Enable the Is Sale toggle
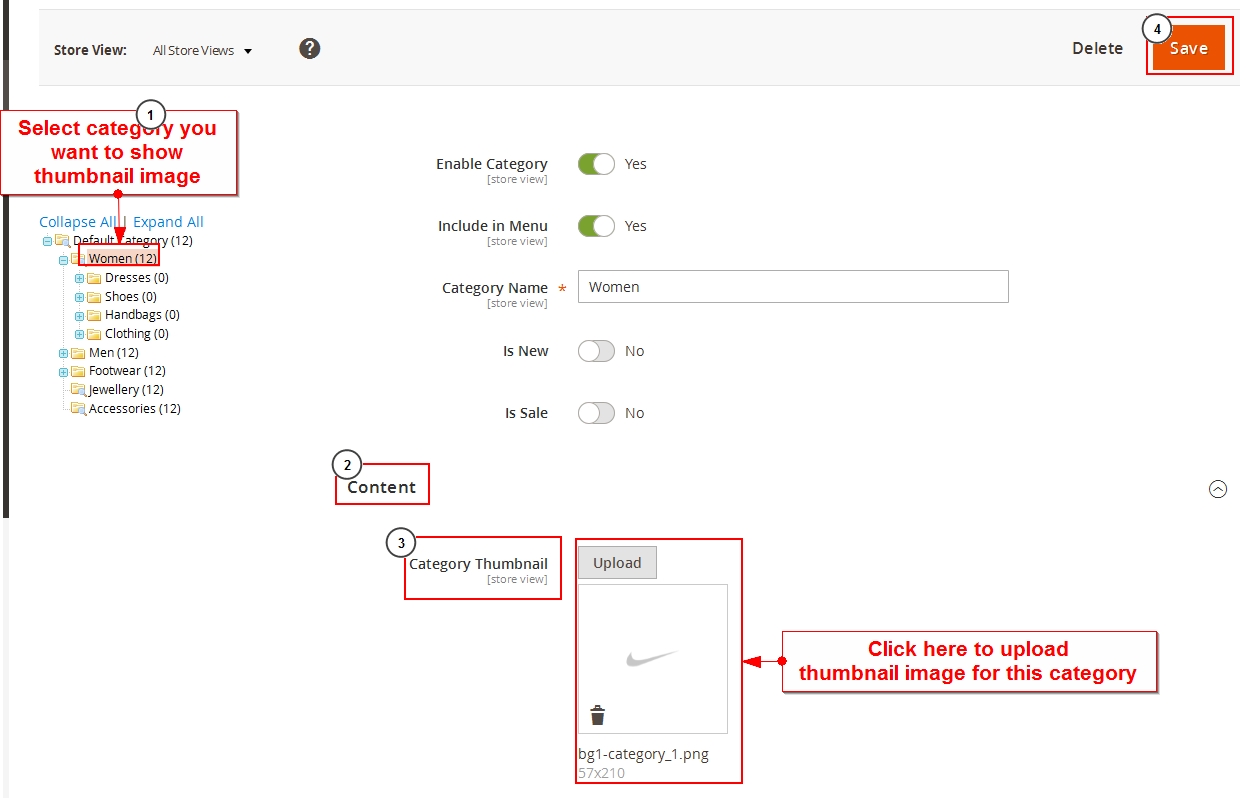This screenshot has width=1247, height=798. click(596, 413)
